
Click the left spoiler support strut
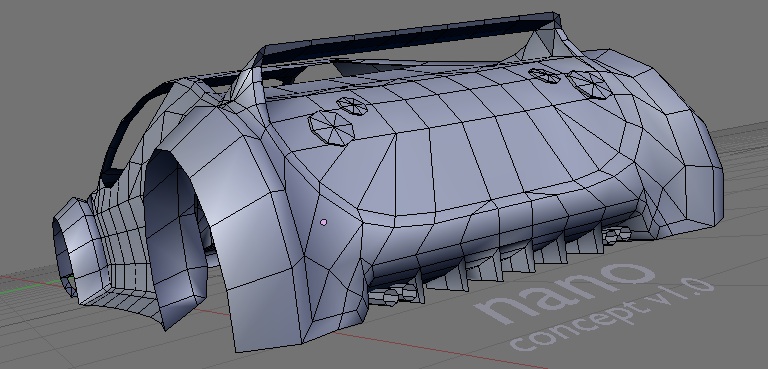pyautogui.click(x=251, y=81)
